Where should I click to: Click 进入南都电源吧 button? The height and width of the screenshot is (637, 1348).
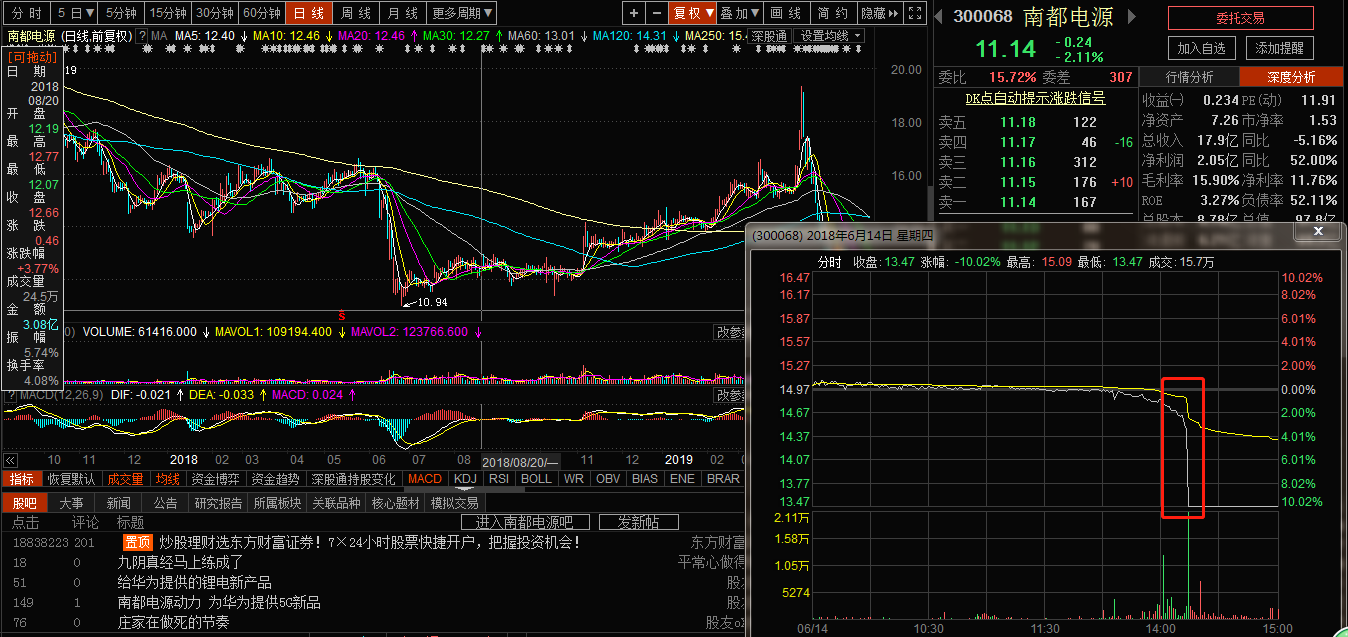click(524, 522)
